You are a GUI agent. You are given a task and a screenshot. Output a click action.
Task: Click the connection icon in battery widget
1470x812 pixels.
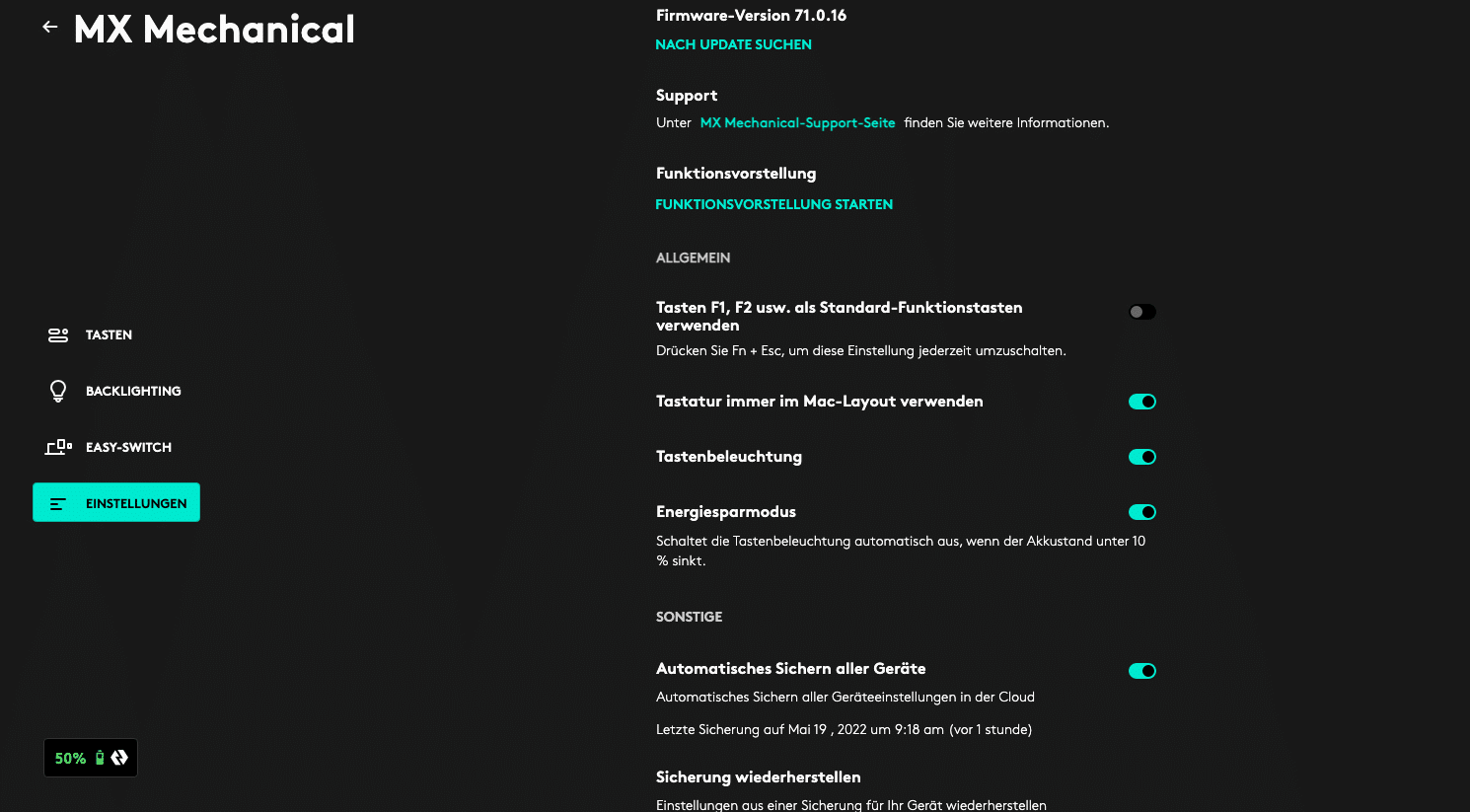(x=119, y=758)
